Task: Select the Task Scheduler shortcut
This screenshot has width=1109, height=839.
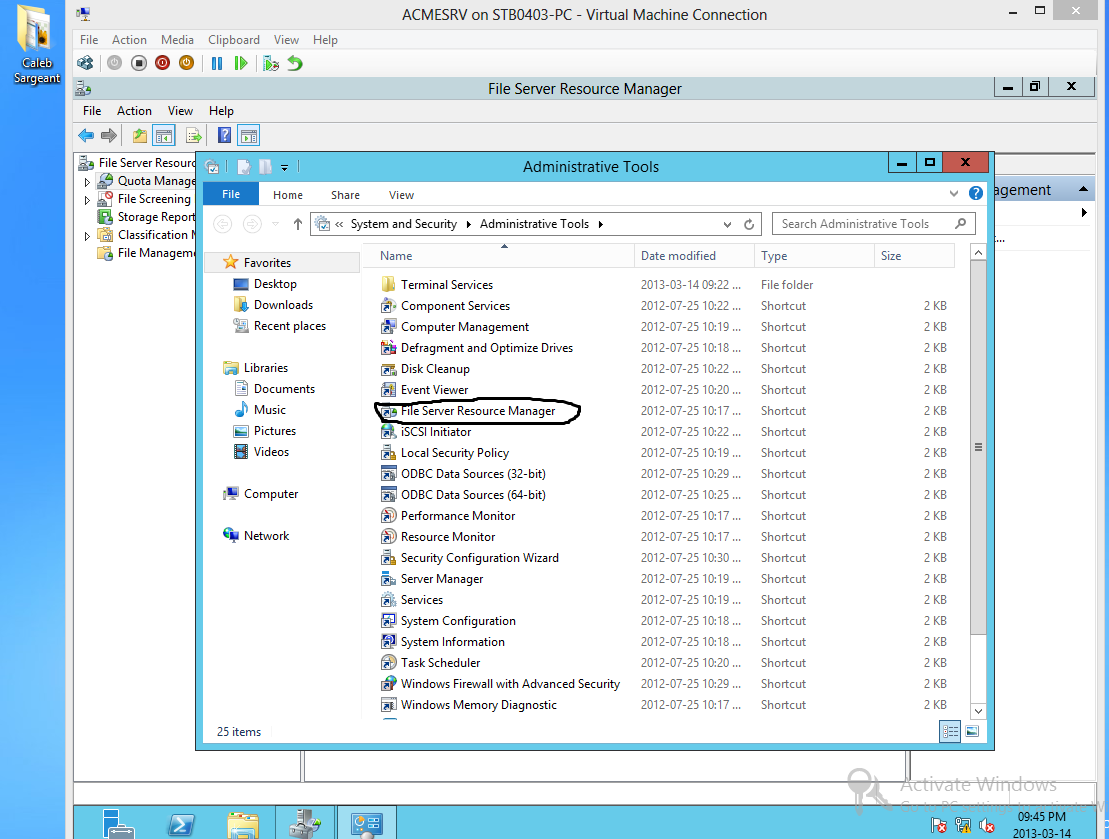Action: pos(440,663)
